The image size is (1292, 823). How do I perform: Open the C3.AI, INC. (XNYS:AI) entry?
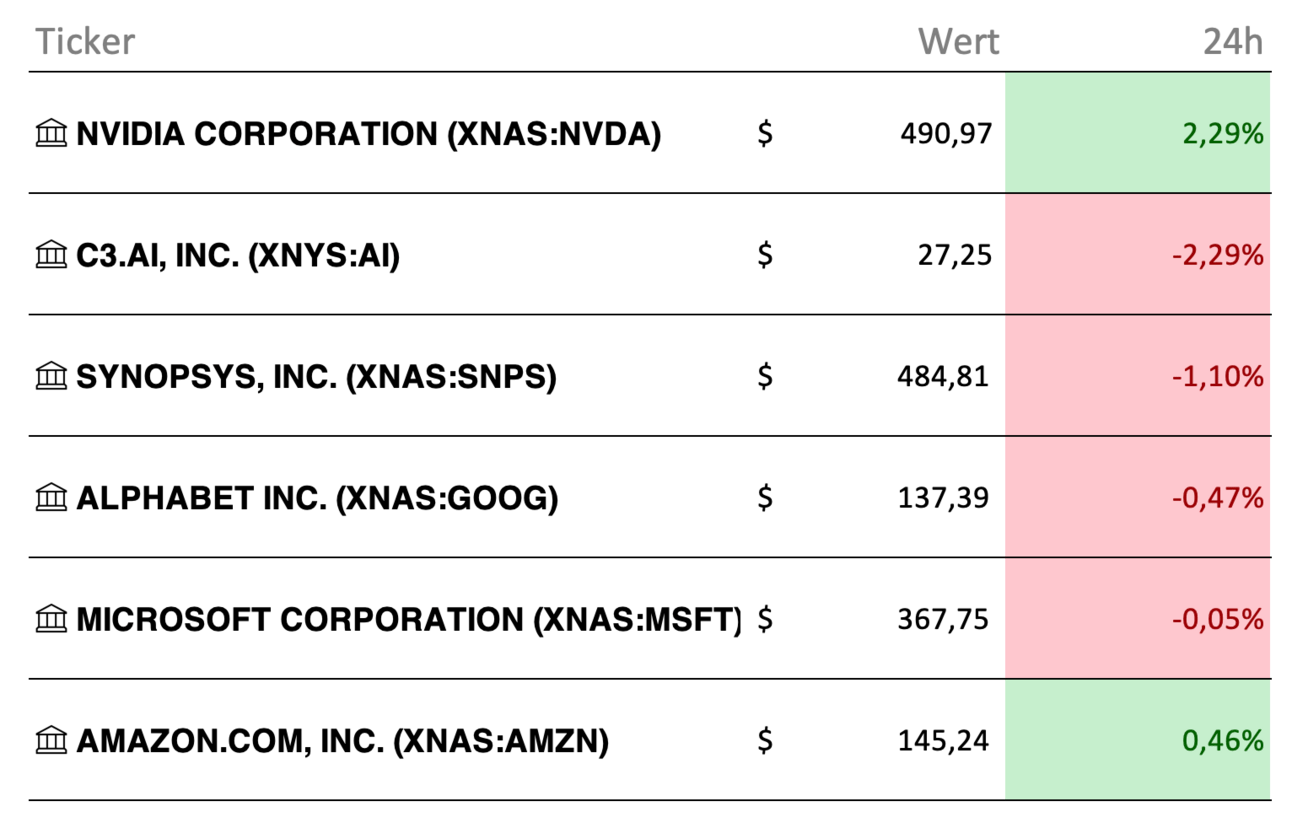click(x=238, y=256)
